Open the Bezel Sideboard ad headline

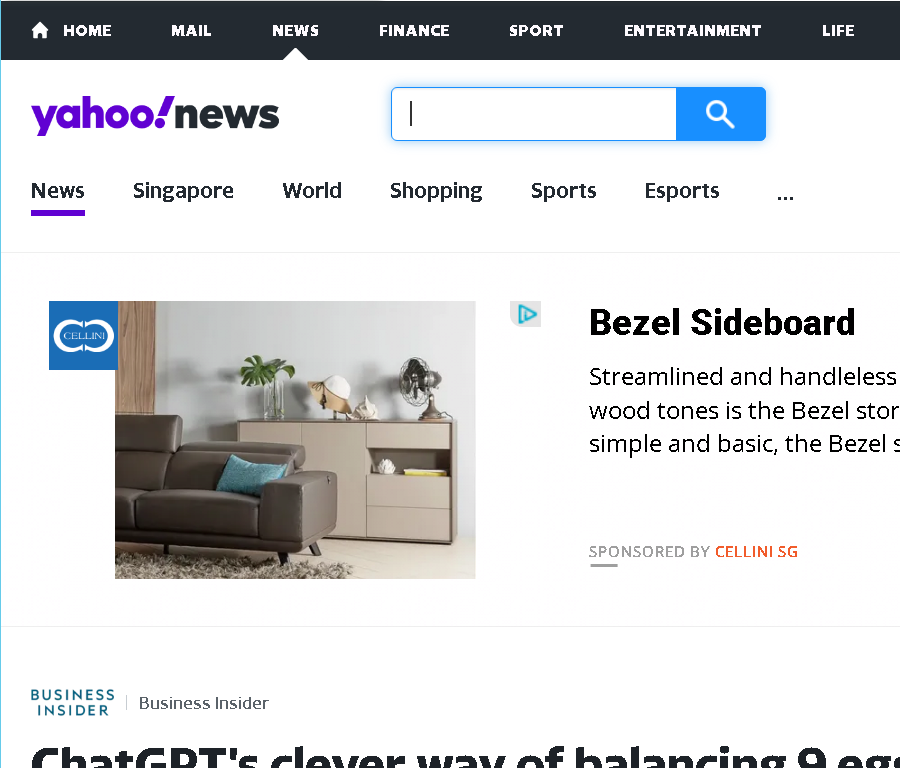(x=722, y=322)
